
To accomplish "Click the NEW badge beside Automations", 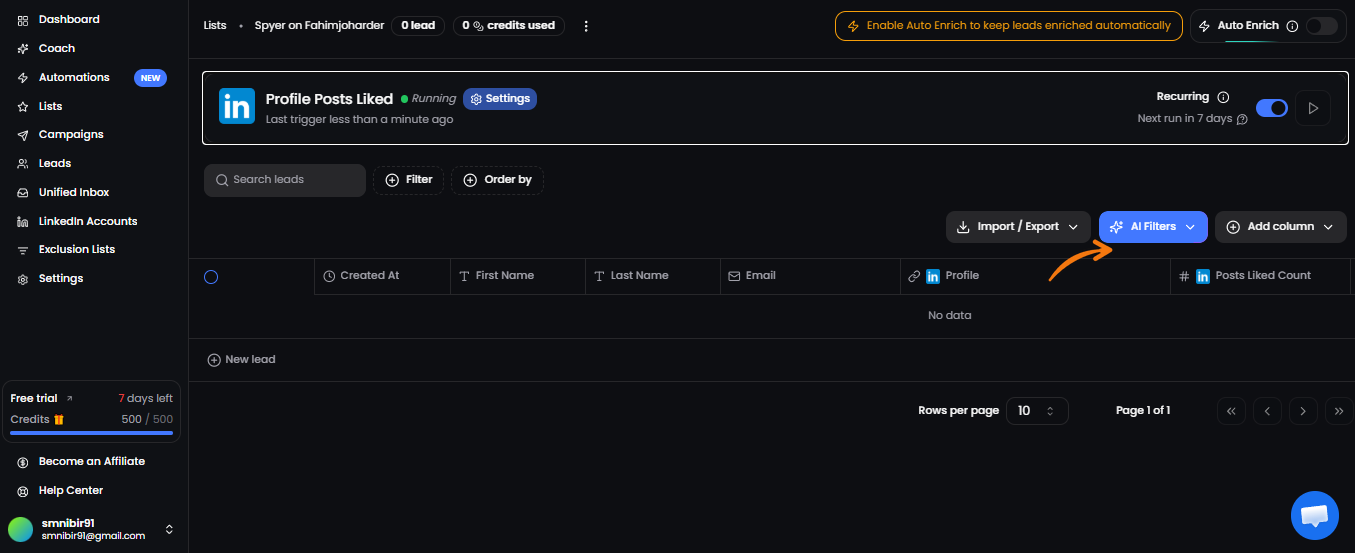I will tap(150, 78).
